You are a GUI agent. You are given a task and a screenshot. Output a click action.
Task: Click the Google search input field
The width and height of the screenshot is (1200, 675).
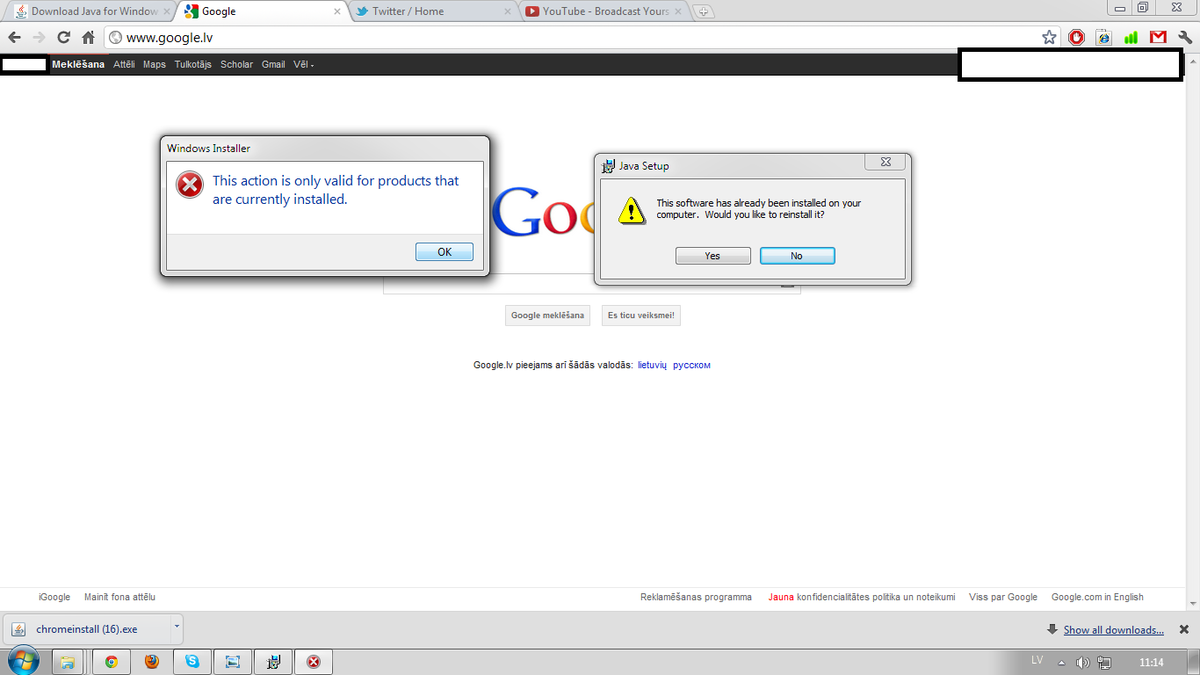pos(591,284)
